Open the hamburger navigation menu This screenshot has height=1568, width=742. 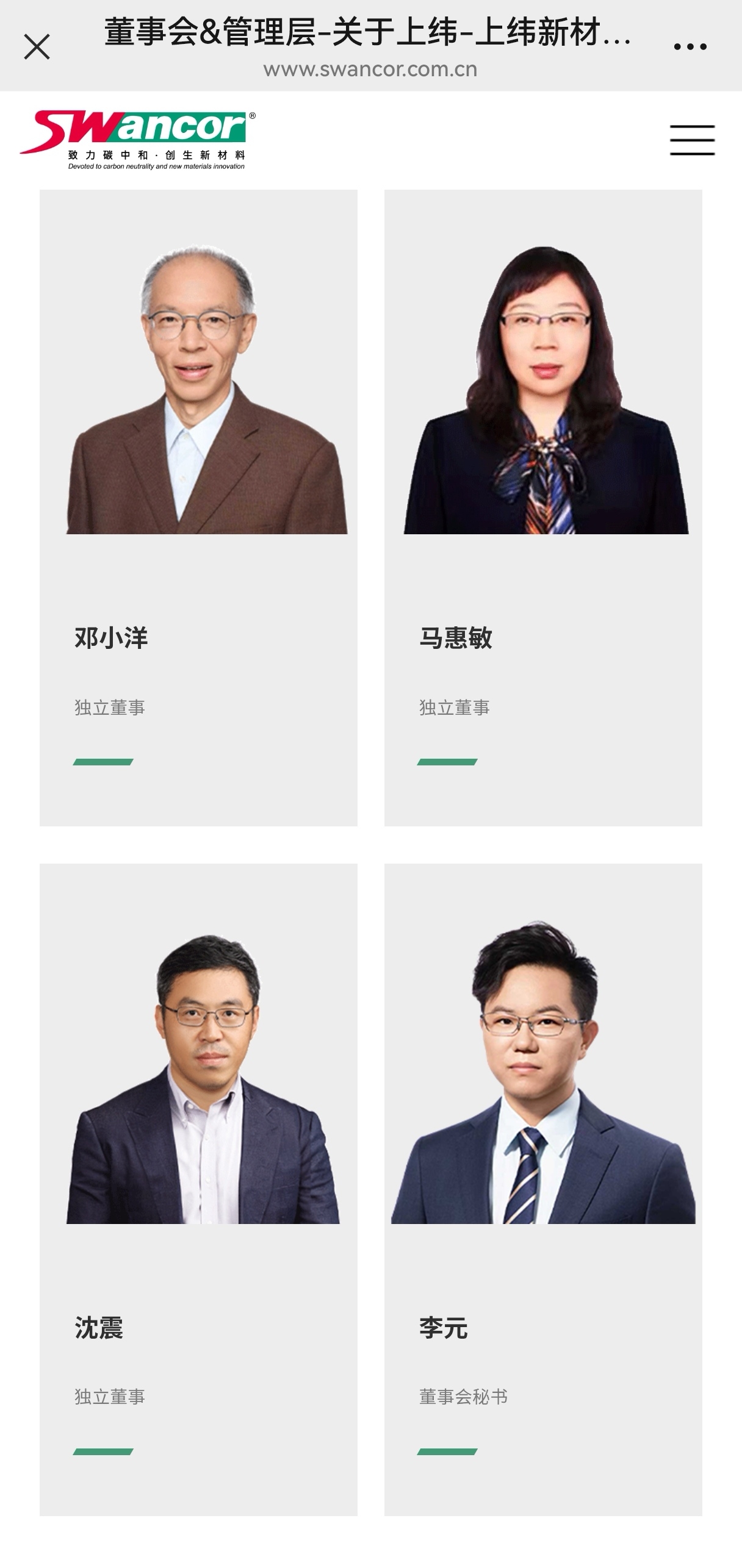pos(692,140)
